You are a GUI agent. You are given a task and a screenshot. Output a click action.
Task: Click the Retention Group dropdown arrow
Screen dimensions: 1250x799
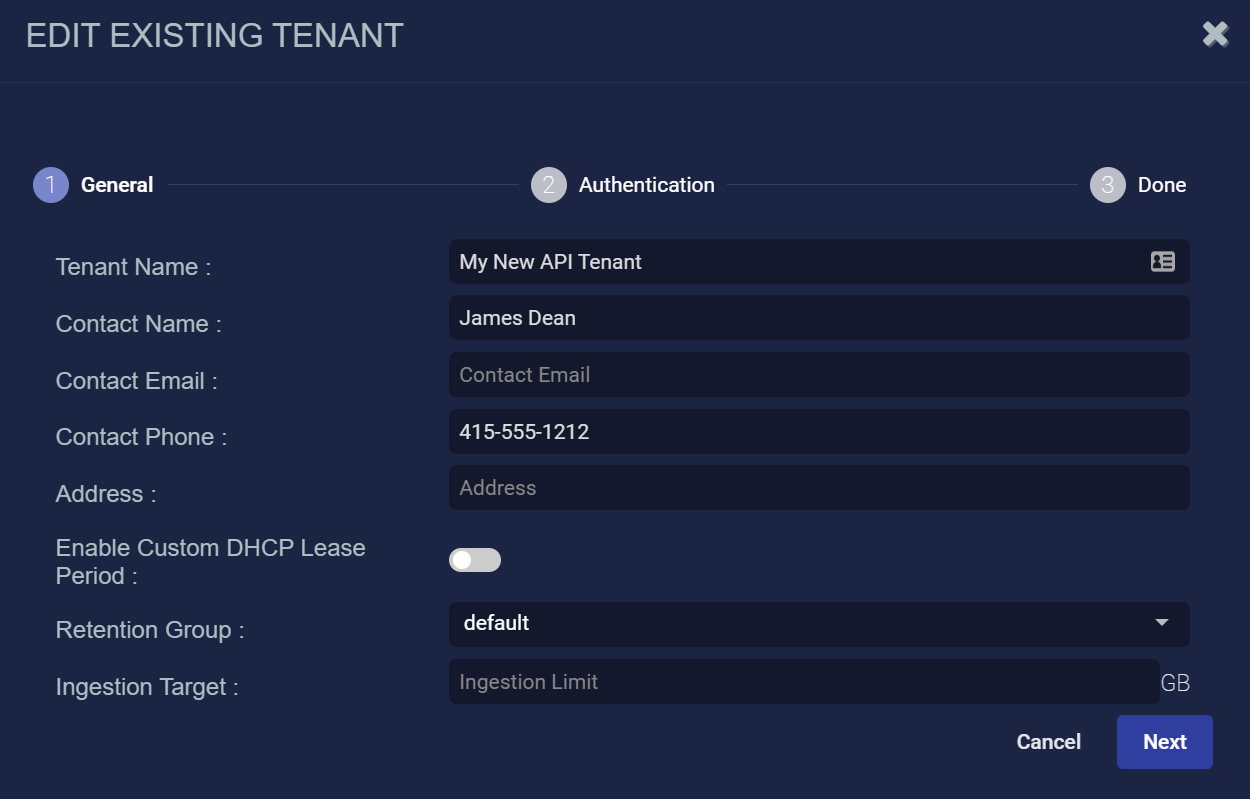click(1162, 623)
